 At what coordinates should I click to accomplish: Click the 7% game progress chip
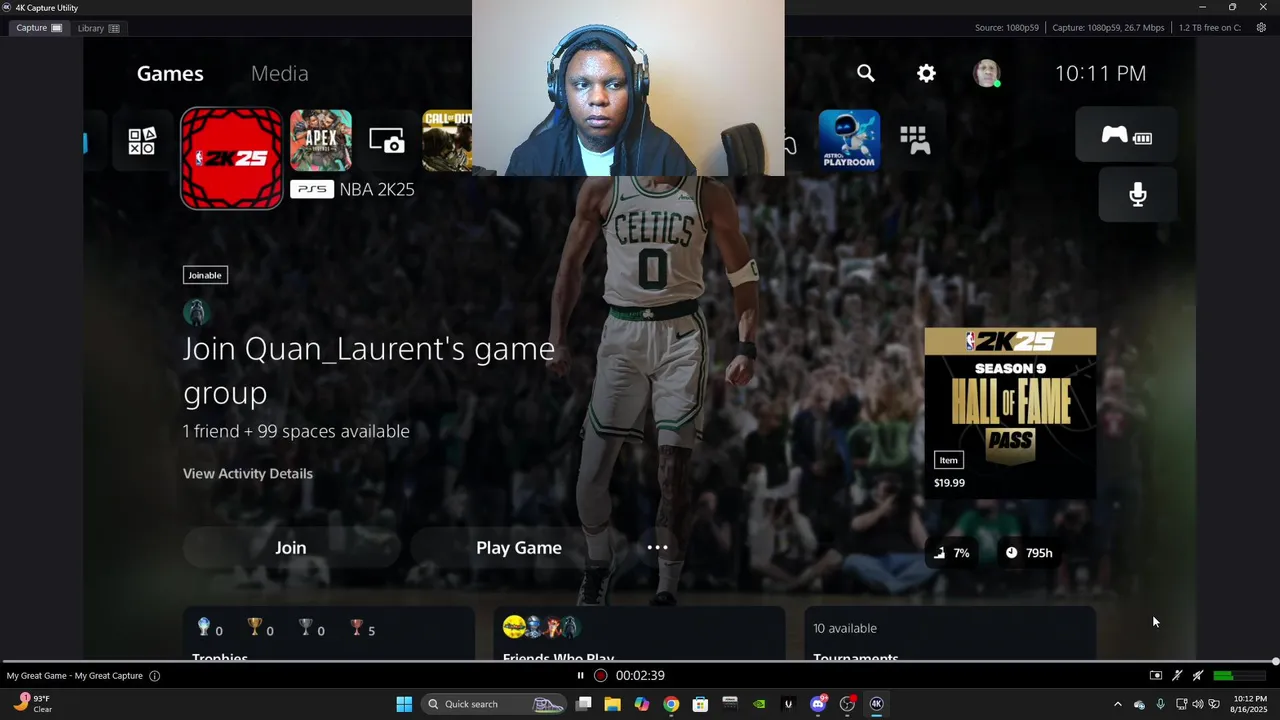[952, 553]
